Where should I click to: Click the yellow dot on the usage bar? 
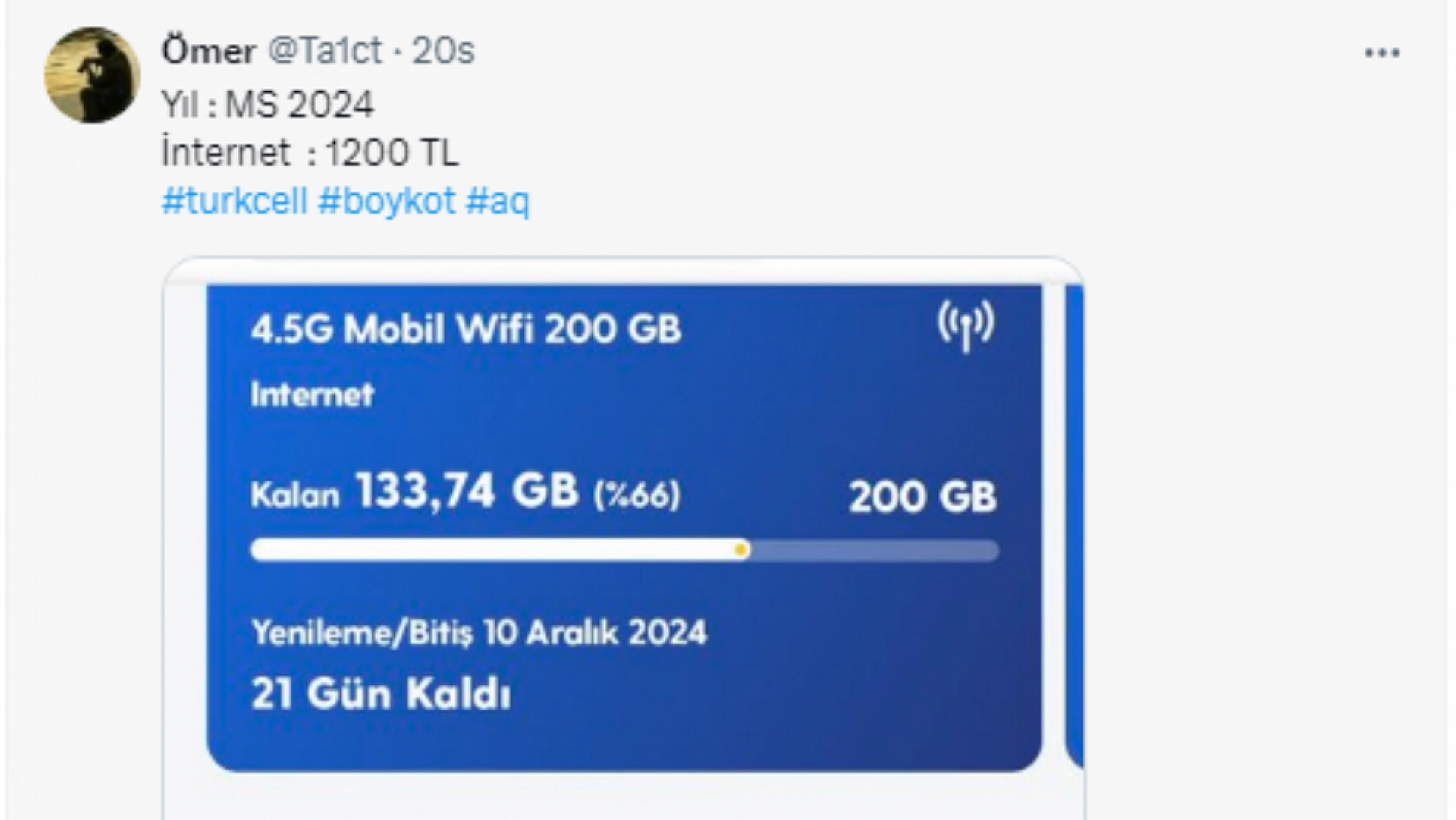click(741, 550)
